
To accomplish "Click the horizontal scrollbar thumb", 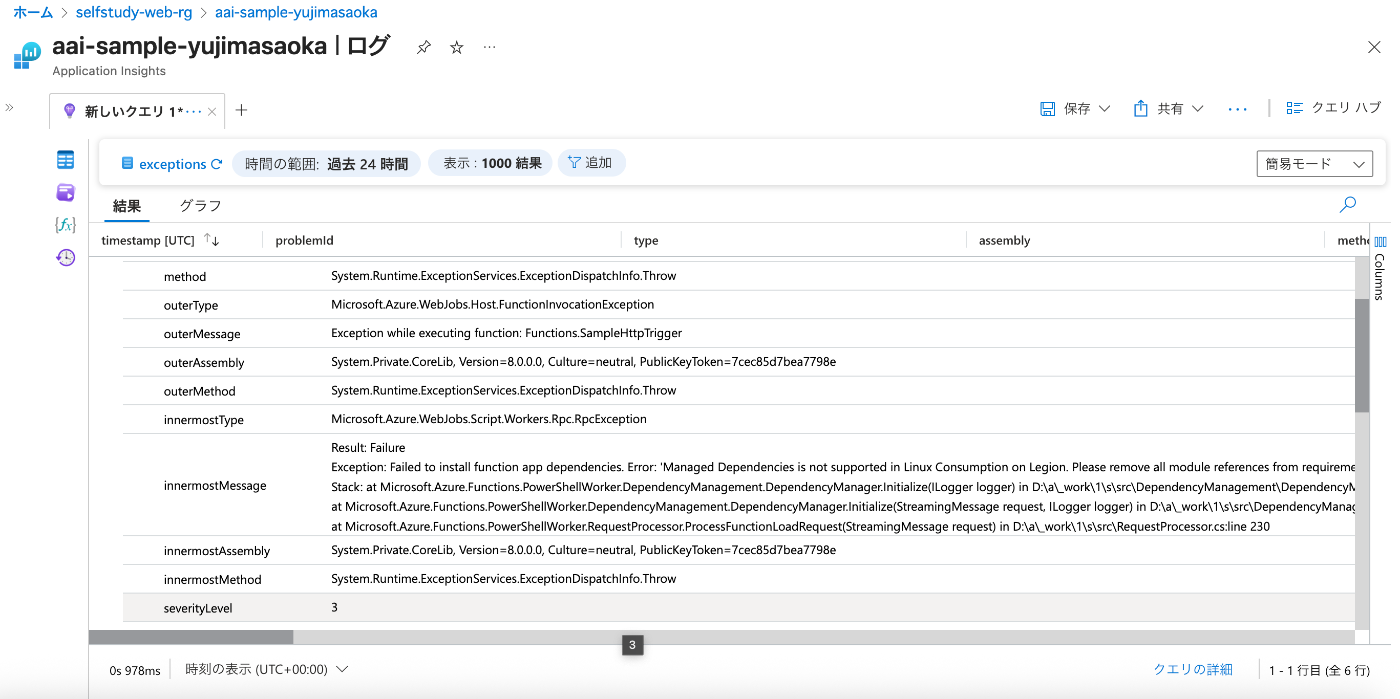I will coord(191,637).
